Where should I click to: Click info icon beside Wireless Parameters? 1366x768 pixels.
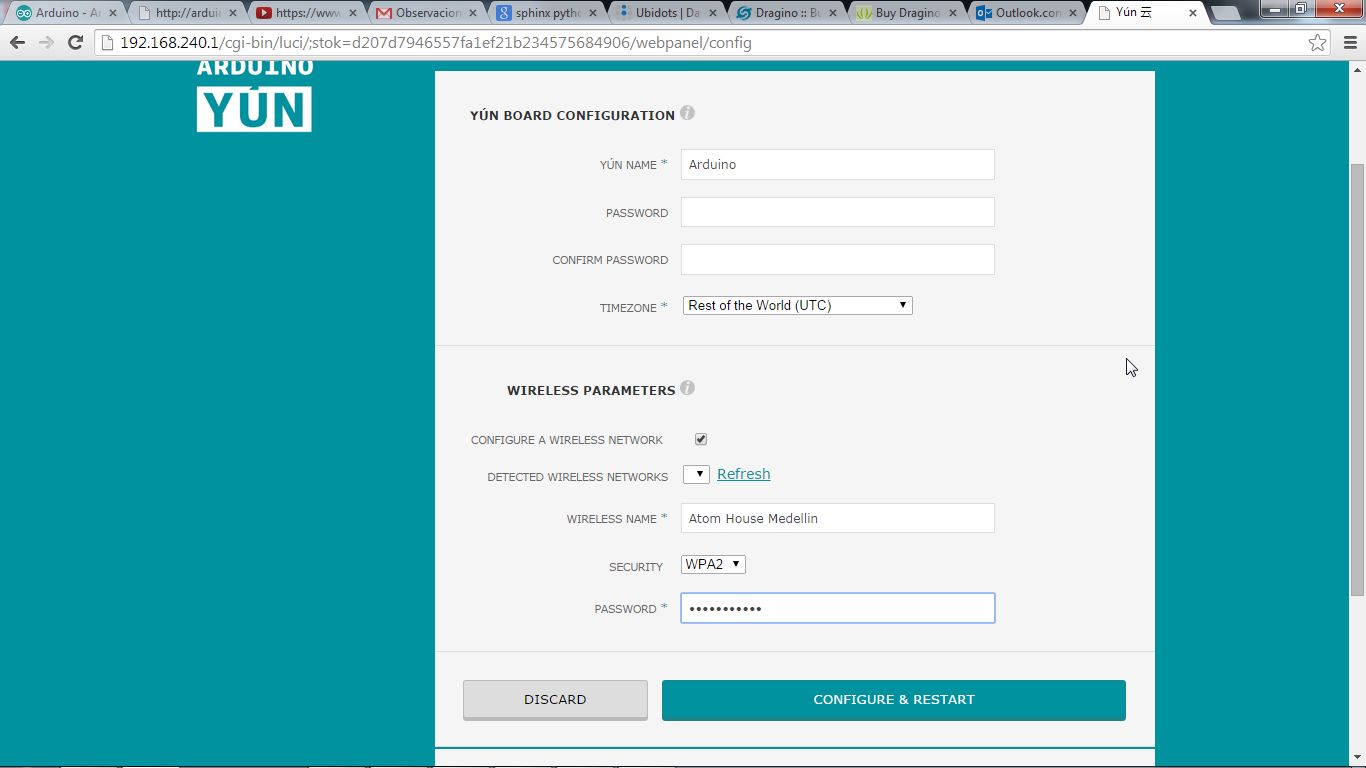tap(687, 388)
